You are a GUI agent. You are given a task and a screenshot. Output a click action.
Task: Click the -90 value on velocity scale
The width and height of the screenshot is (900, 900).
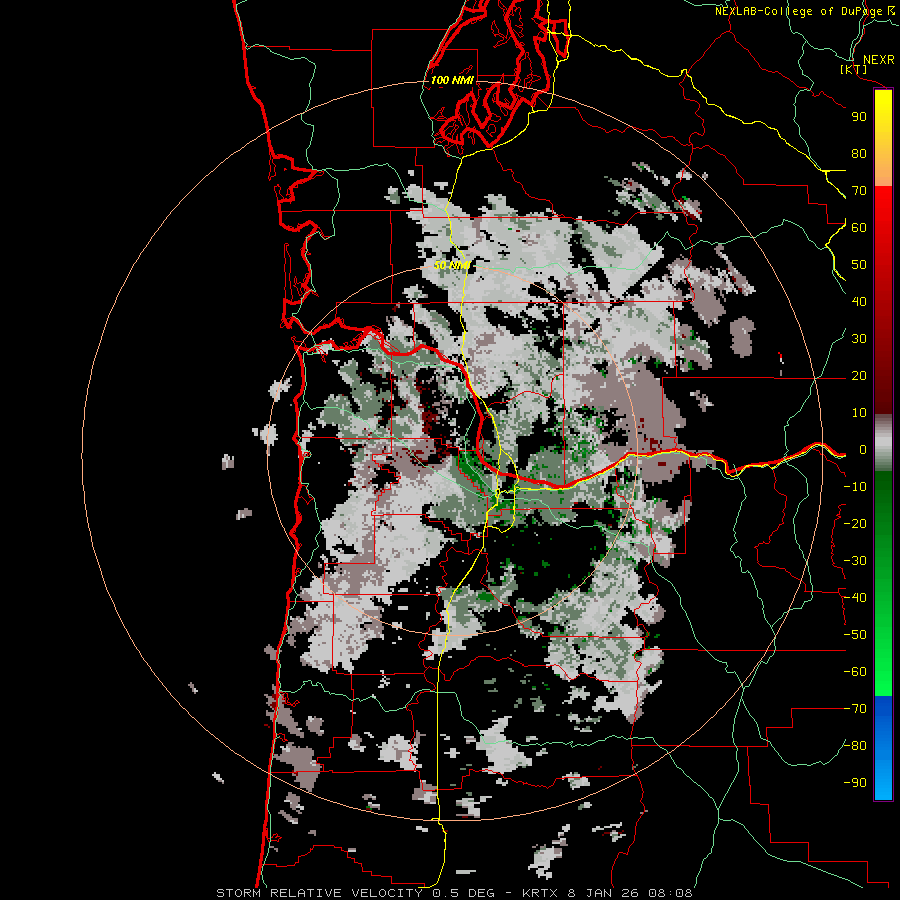coord(855,783)
